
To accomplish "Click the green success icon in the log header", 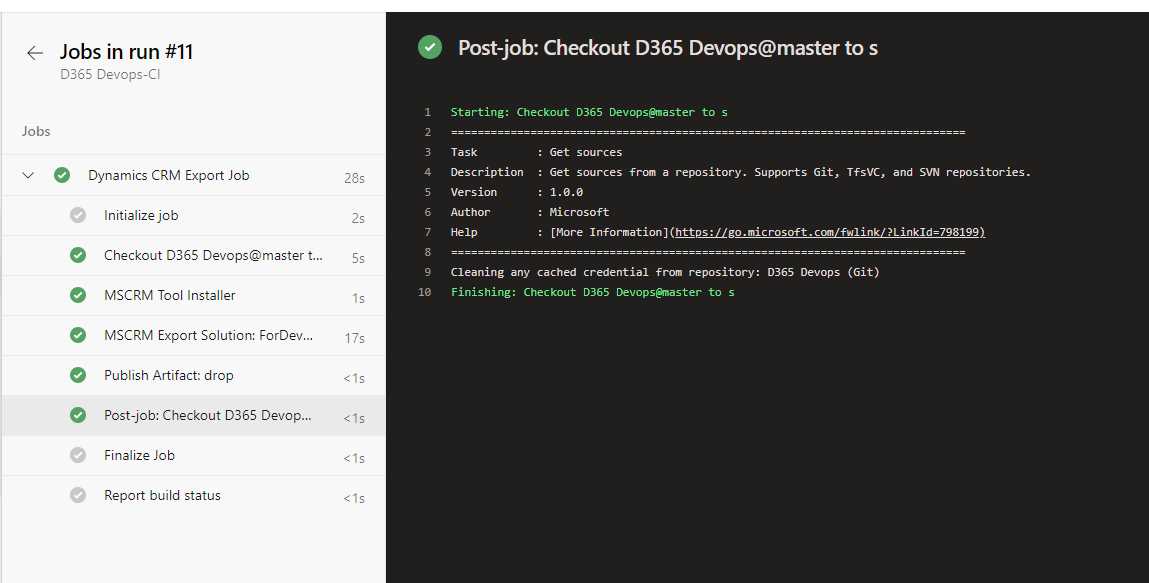I will (430, 48).
